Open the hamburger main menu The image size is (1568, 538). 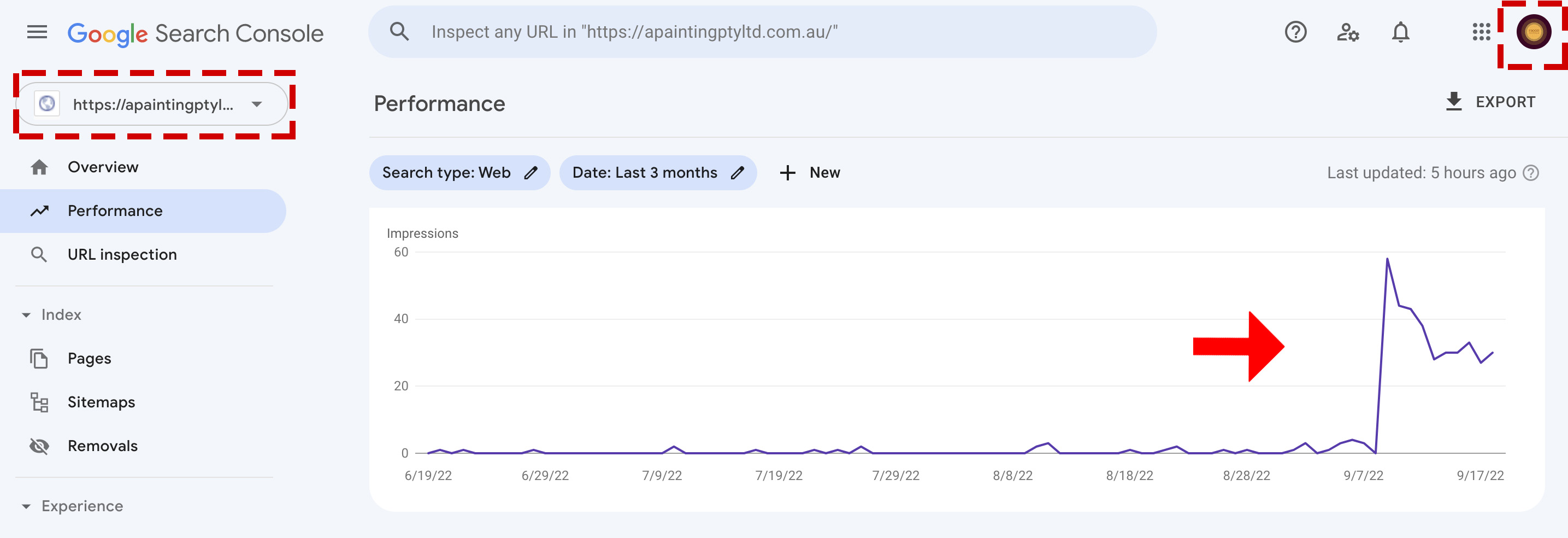[x=37, y=32]
